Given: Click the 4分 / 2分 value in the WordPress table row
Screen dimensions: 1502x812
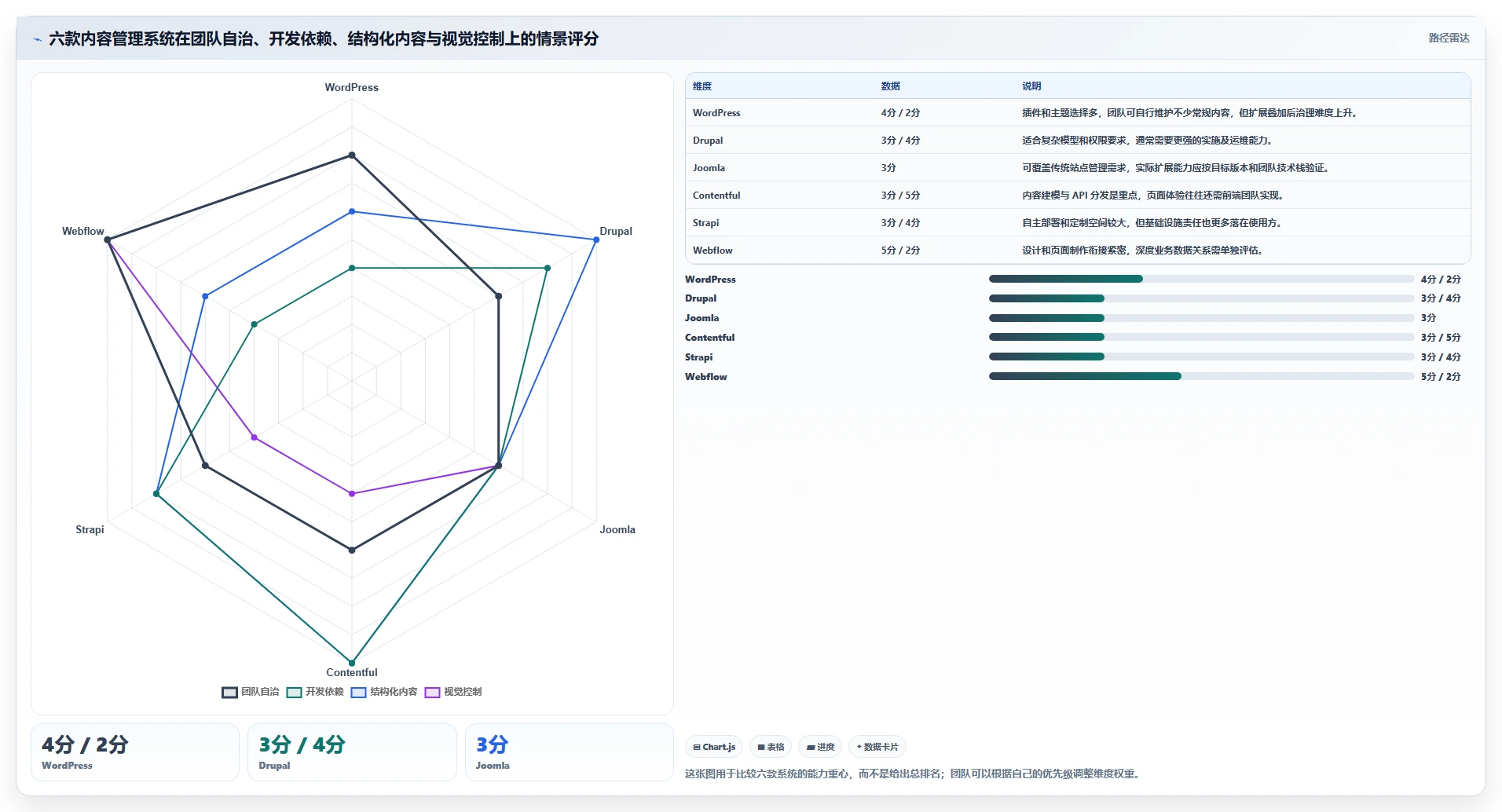Looking at the screenshot, I should (x=900, y=113).
